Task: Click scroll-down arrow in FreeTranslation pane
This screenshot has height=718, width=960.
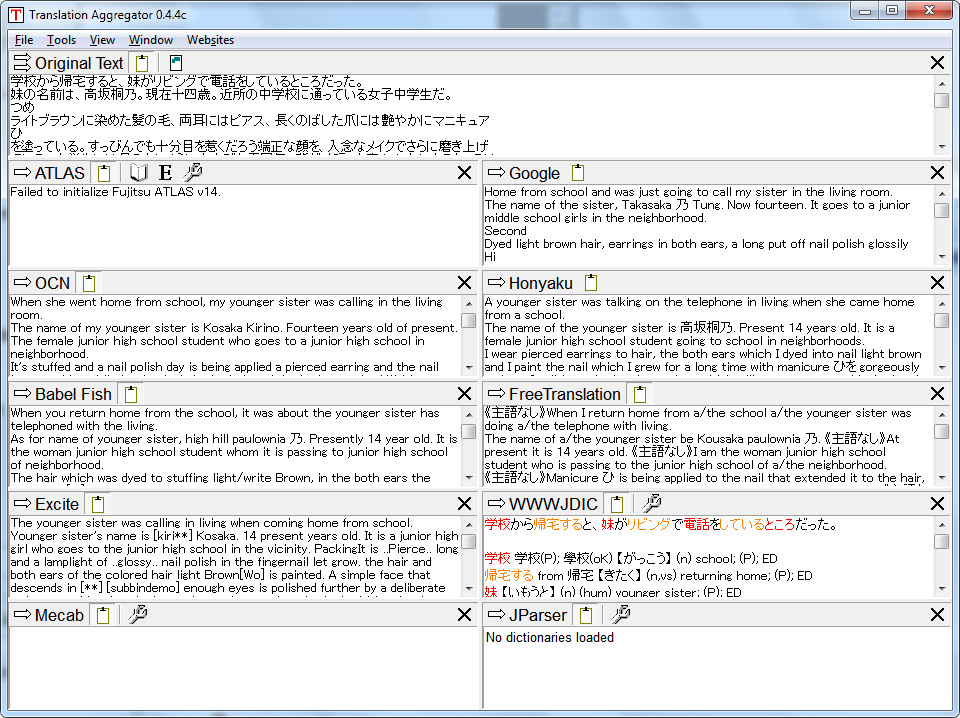Action: pyautogui.click(x=942, y=478)
